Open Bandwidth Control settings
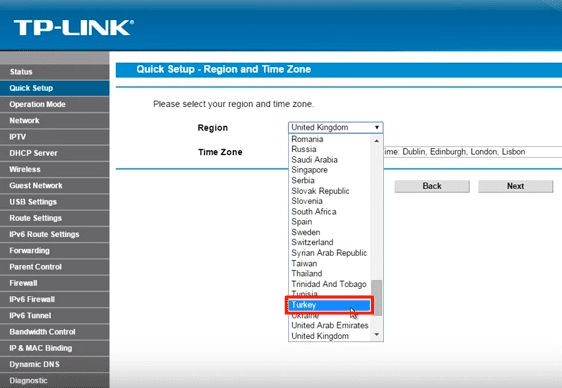The width and height of the screenshot is (562, 388). 54,332
